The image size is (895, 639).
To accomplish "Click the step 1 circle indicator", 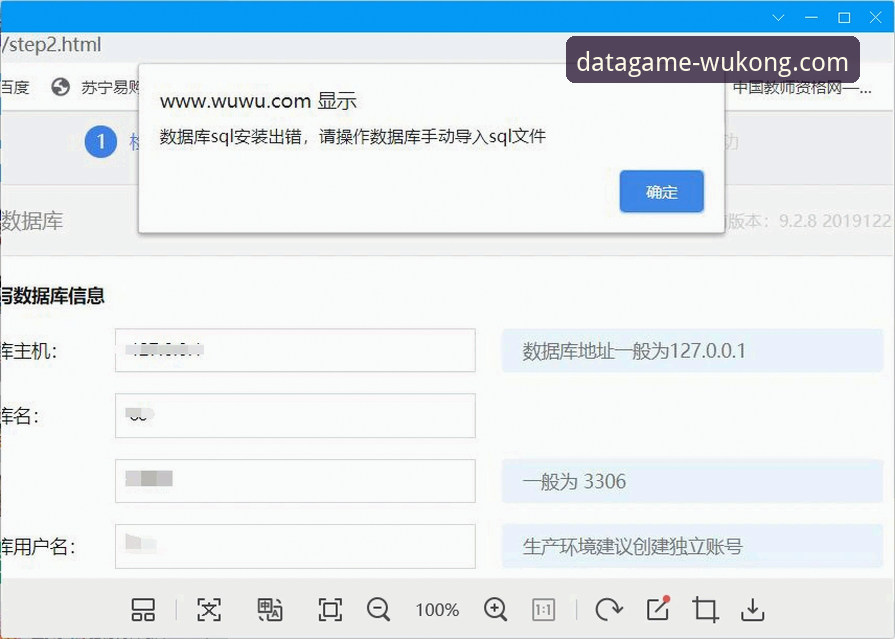I will [x=101, y=142].
